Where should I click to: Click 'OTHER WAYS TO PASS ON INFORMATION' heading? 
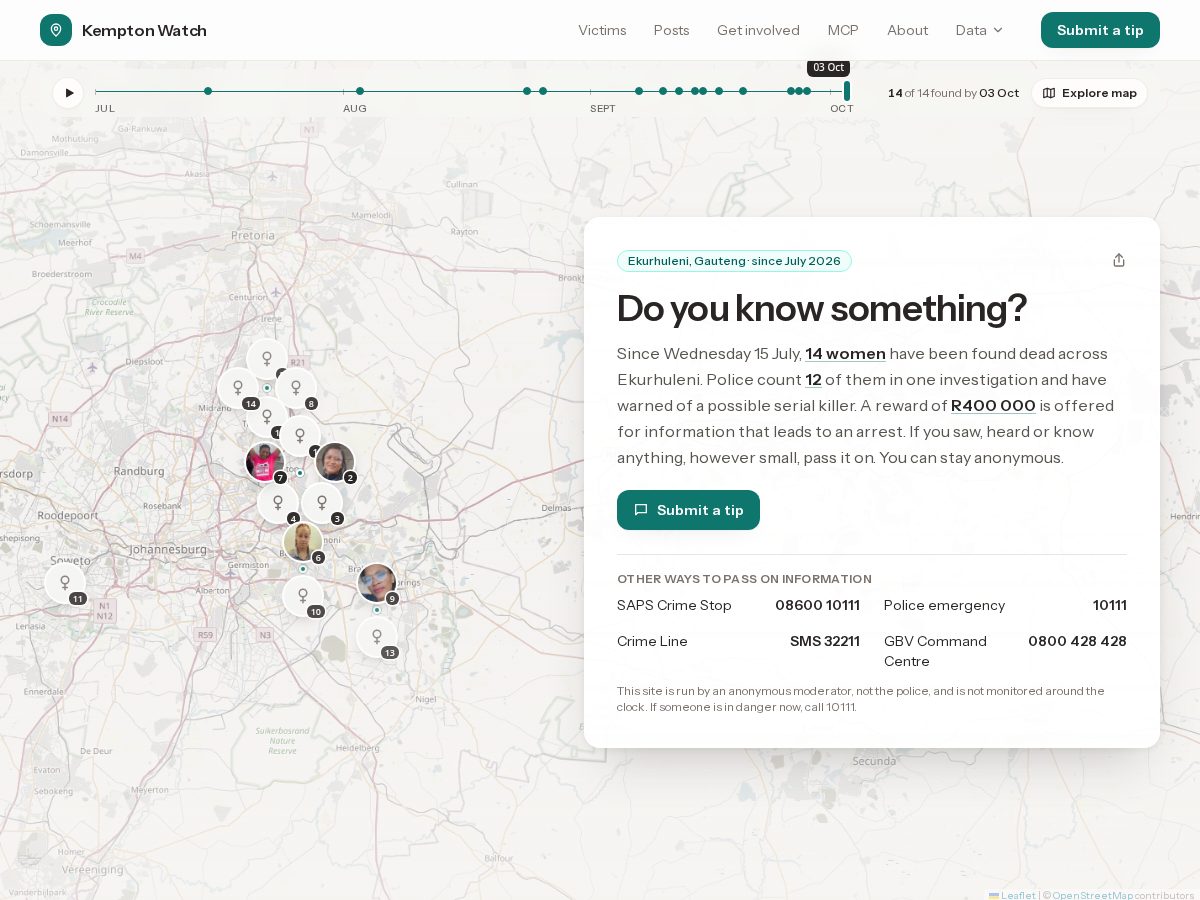click(744, 579)
